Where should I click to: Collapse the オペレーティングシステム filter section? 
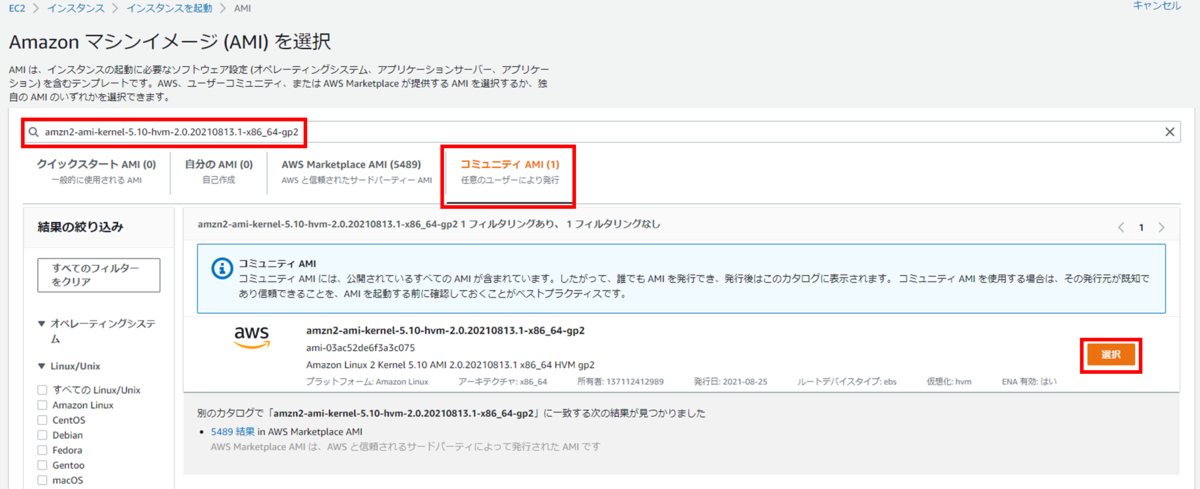[x=41, y=324]
